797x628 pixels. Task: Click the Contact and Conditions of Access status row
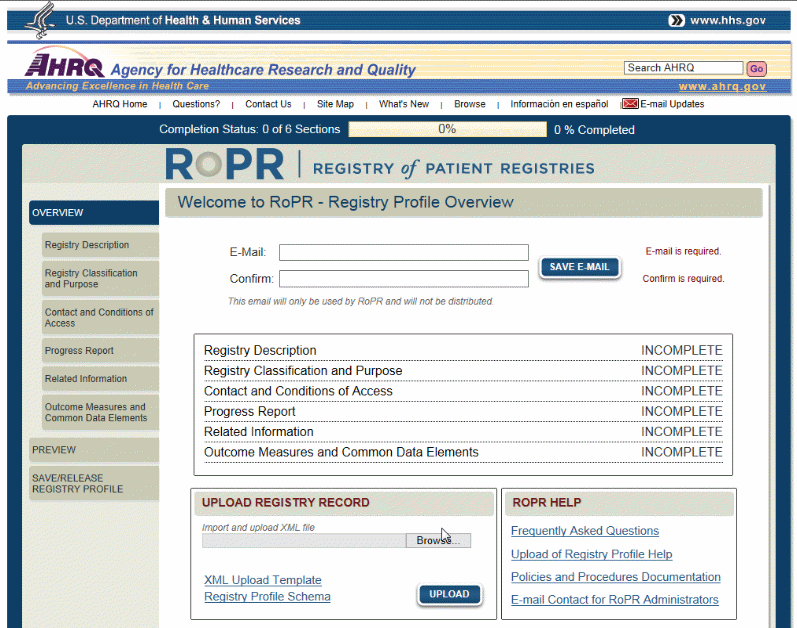[x=463, y=391]
